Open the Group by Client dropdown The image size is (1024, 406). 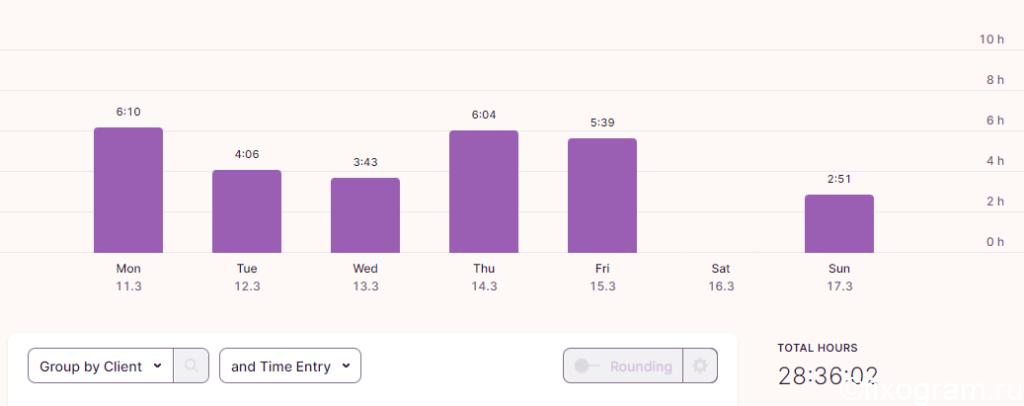[x=101, y=366]
